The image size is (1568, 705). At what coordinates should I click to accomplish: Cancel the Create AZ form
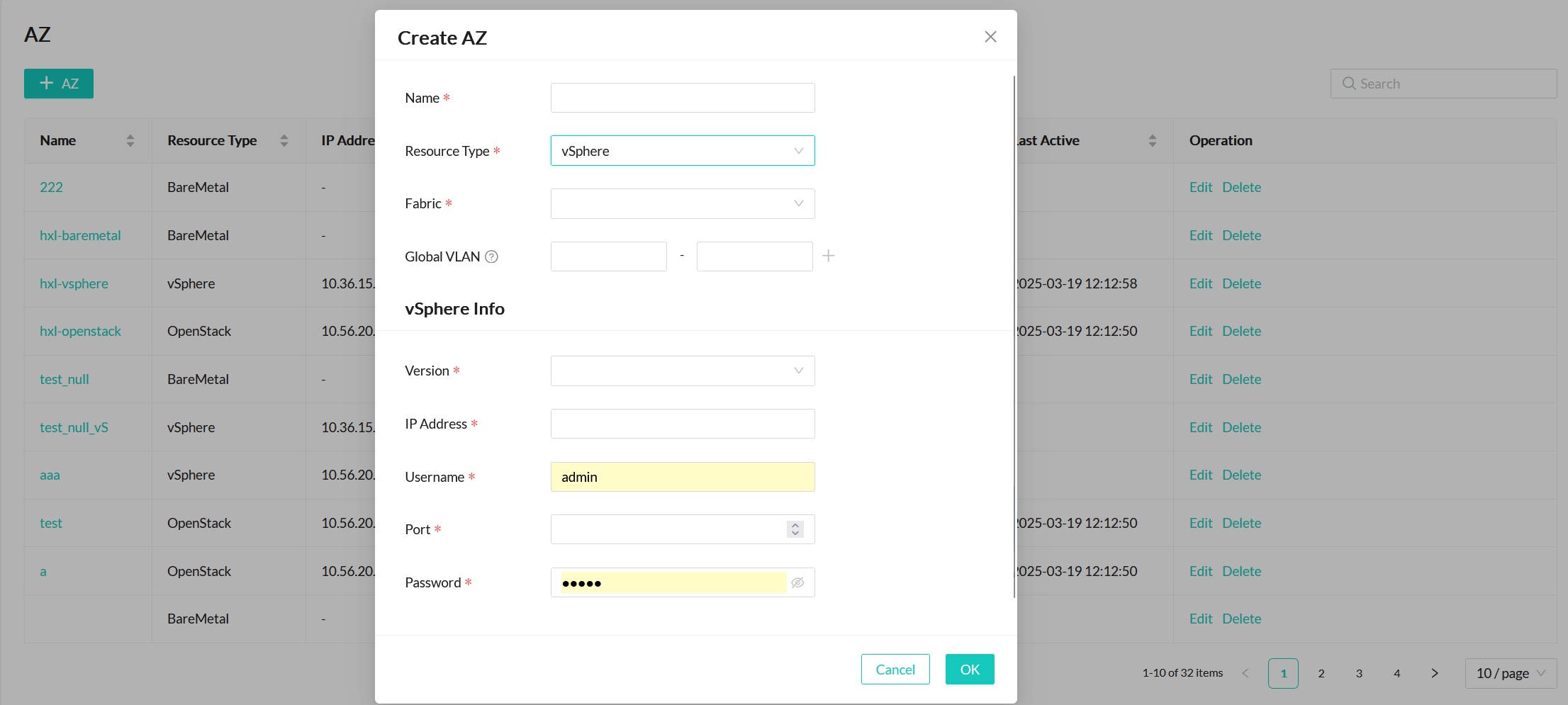coord(895,670)
